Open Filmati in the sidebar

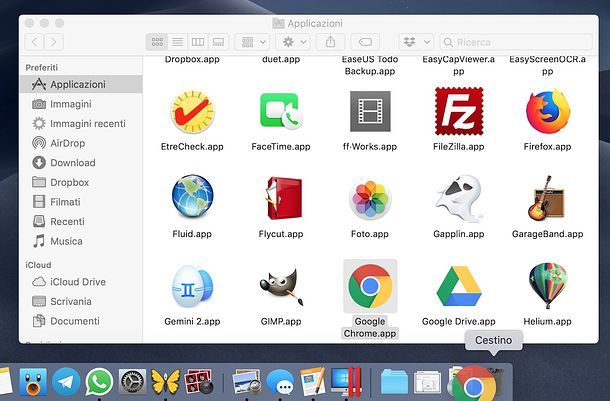[x=81, y=202]
